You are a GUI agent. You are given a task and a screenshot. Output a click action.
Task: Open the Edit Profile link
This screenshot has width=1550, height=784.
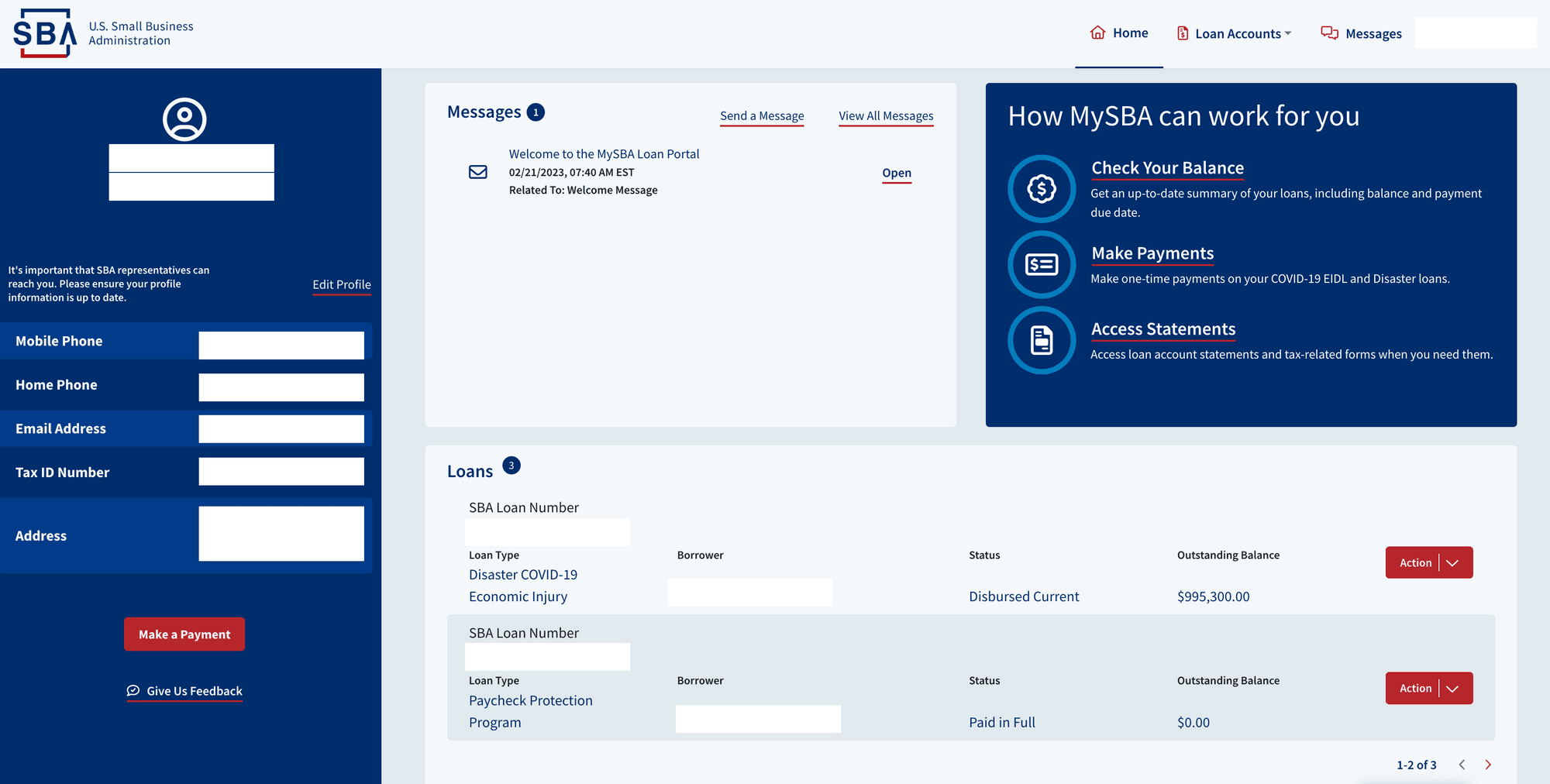pyautogui.click(x=341, y=284)
